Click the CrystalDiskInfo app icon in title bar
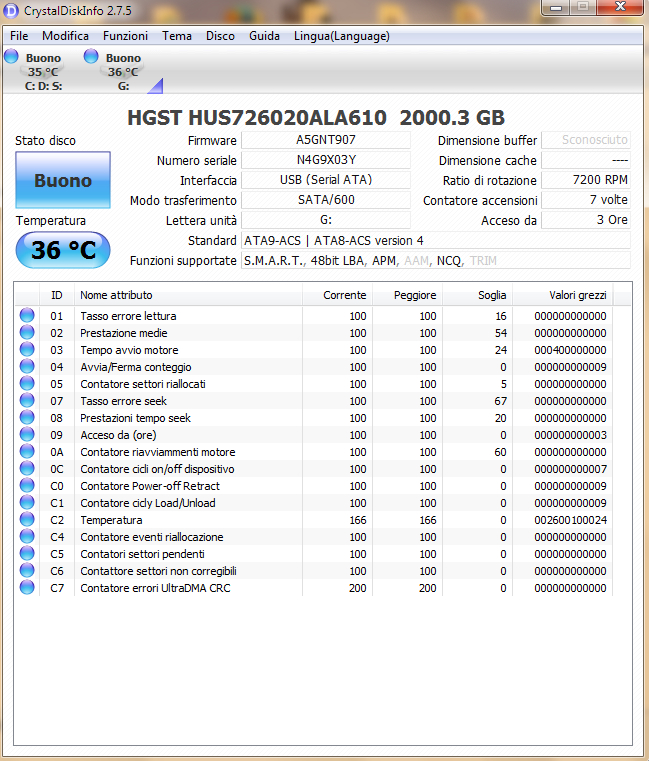The image size is (649, 761). click(11, 11)
